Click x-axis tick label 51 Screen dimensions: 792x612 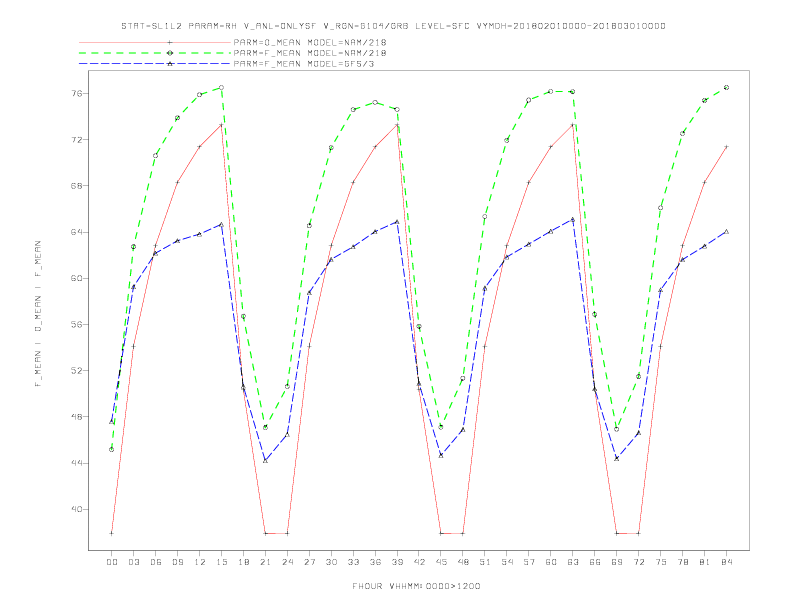click(485, 562)
